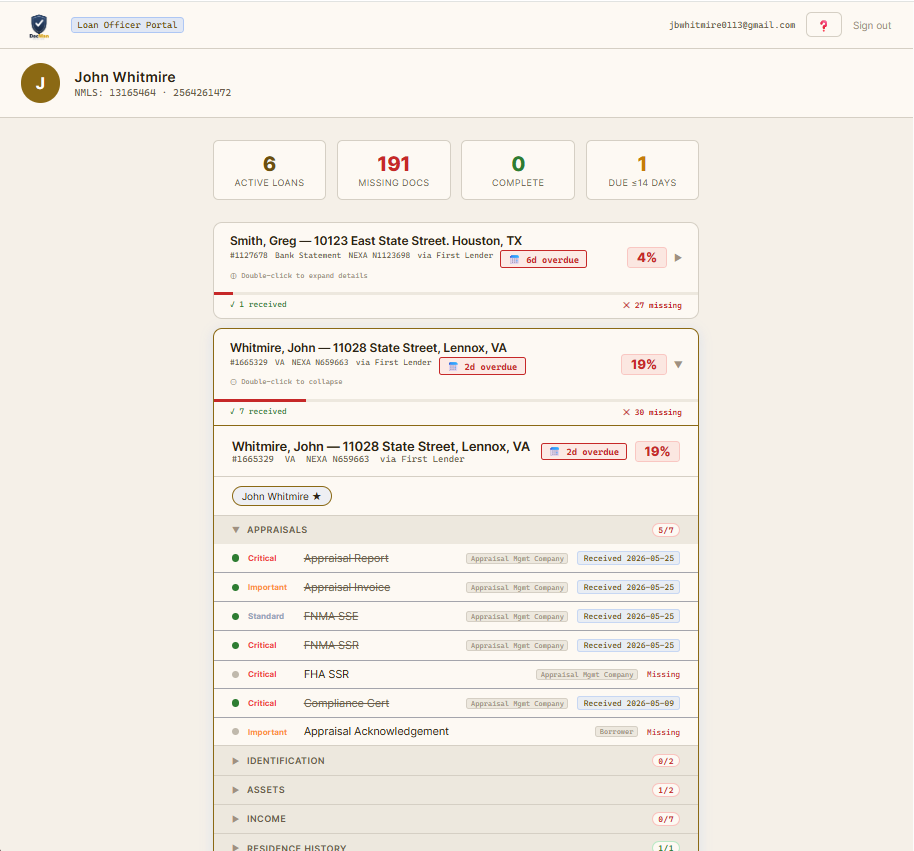Viewport: 914px width, 851px height.
Task: Click the 1/2 count on ASSETS
Action: pyautogui.click(x=666, y=790)
